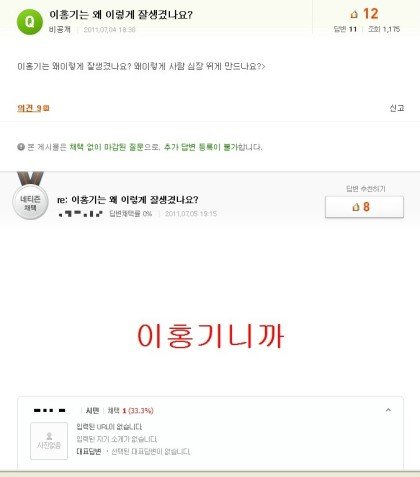This screenshot has width=420, height=477.
Task: Click the green Q question icon
Action: pyautogui.click(x=30, y=22)
